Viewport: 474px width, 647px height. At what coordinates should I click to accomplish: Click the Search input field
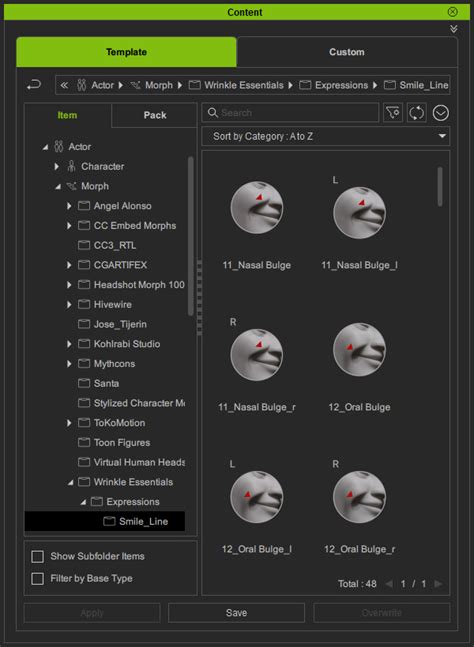[x=290, y=113]
